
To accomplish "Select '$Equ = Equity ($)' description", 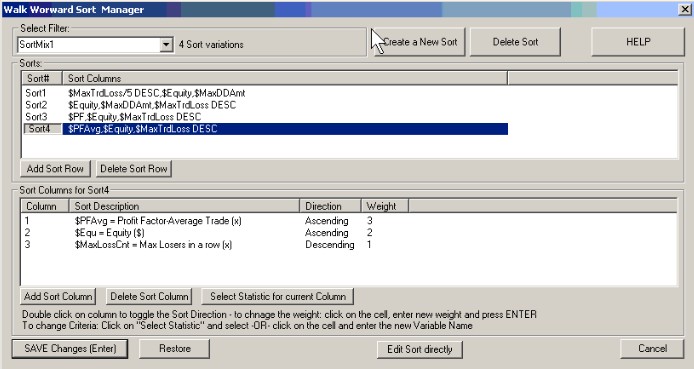I will coord(109,233).
